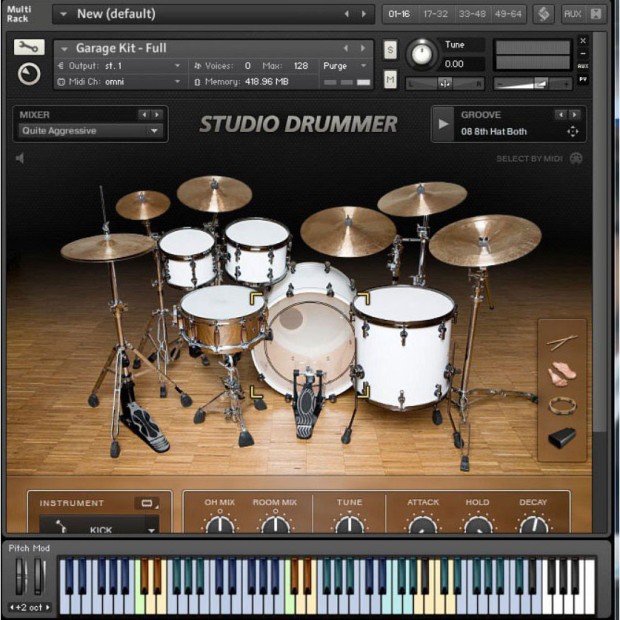Select the tambourine in the percussion side panel
Viewport: 620px width, 620px height.
click(562, 406)
